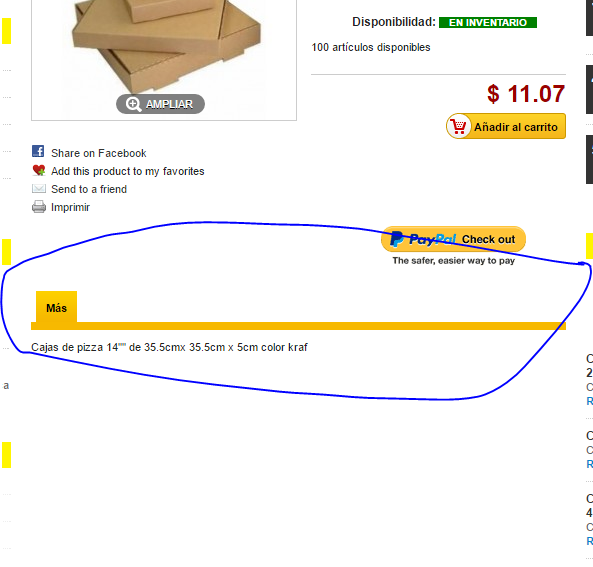Click the shopping cart icon on Añadir al carrito
This screenshot has width=593, height=567.
coord(459,126)
